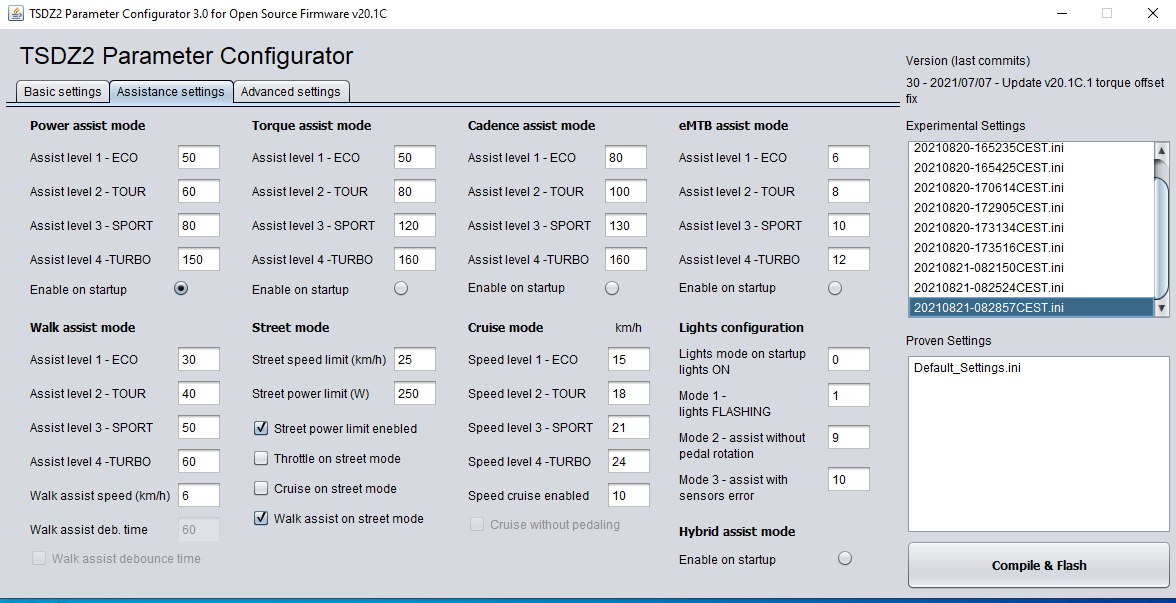Enable Cruise on street mode

pos(261,488)
